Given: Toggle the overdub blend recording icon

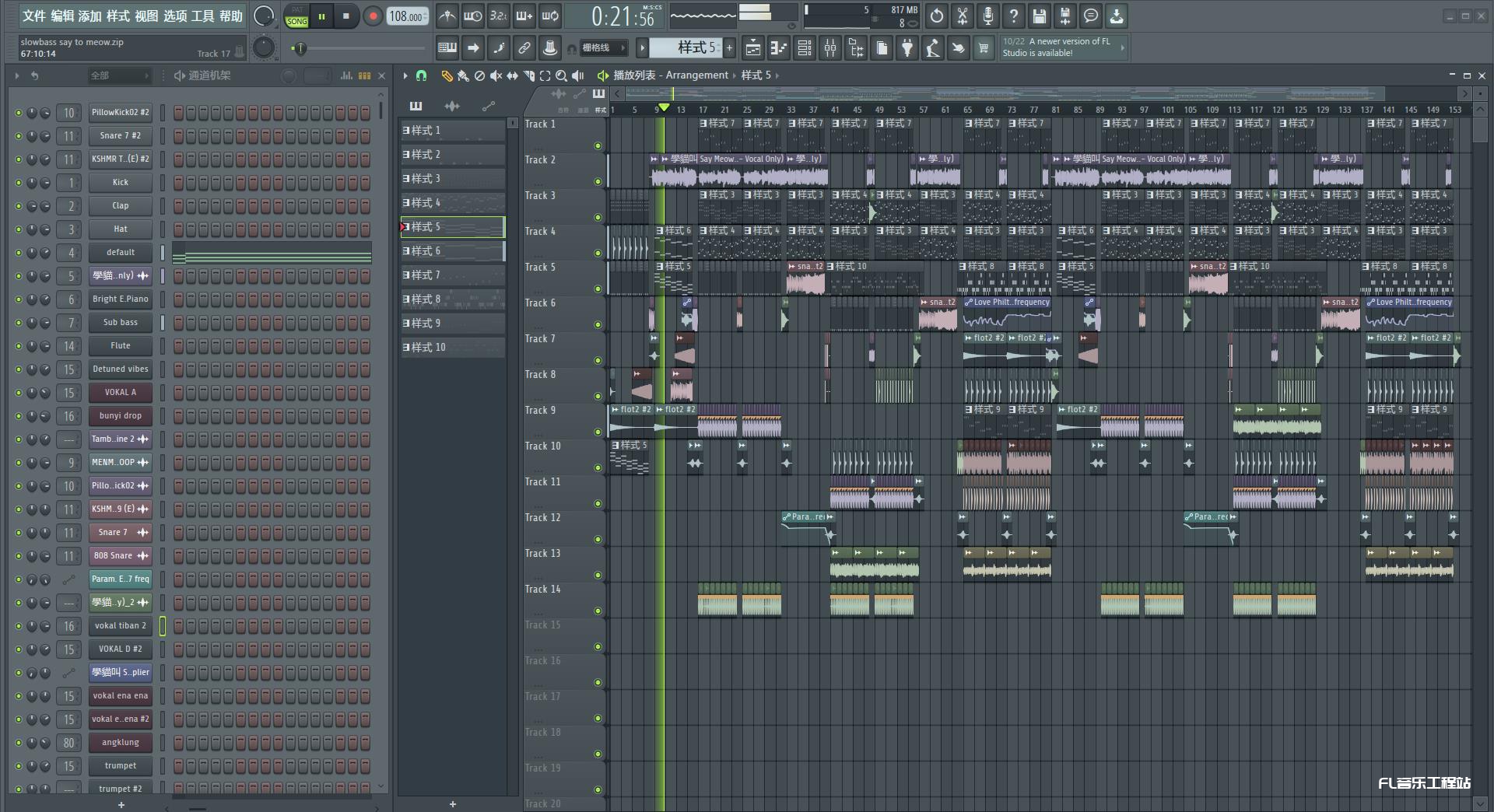Looking at the screenshot, I should (x=524, y=16).
